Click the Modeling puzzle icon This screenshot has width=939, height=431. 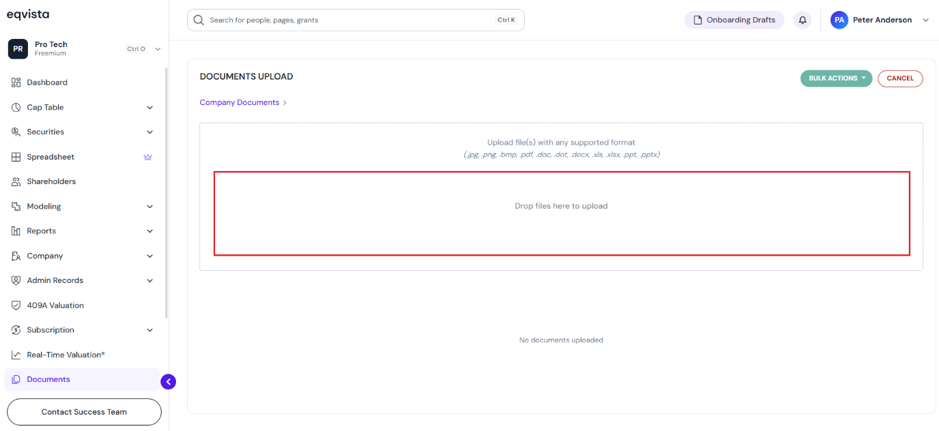pyautogui.click(x=16, y=207)
